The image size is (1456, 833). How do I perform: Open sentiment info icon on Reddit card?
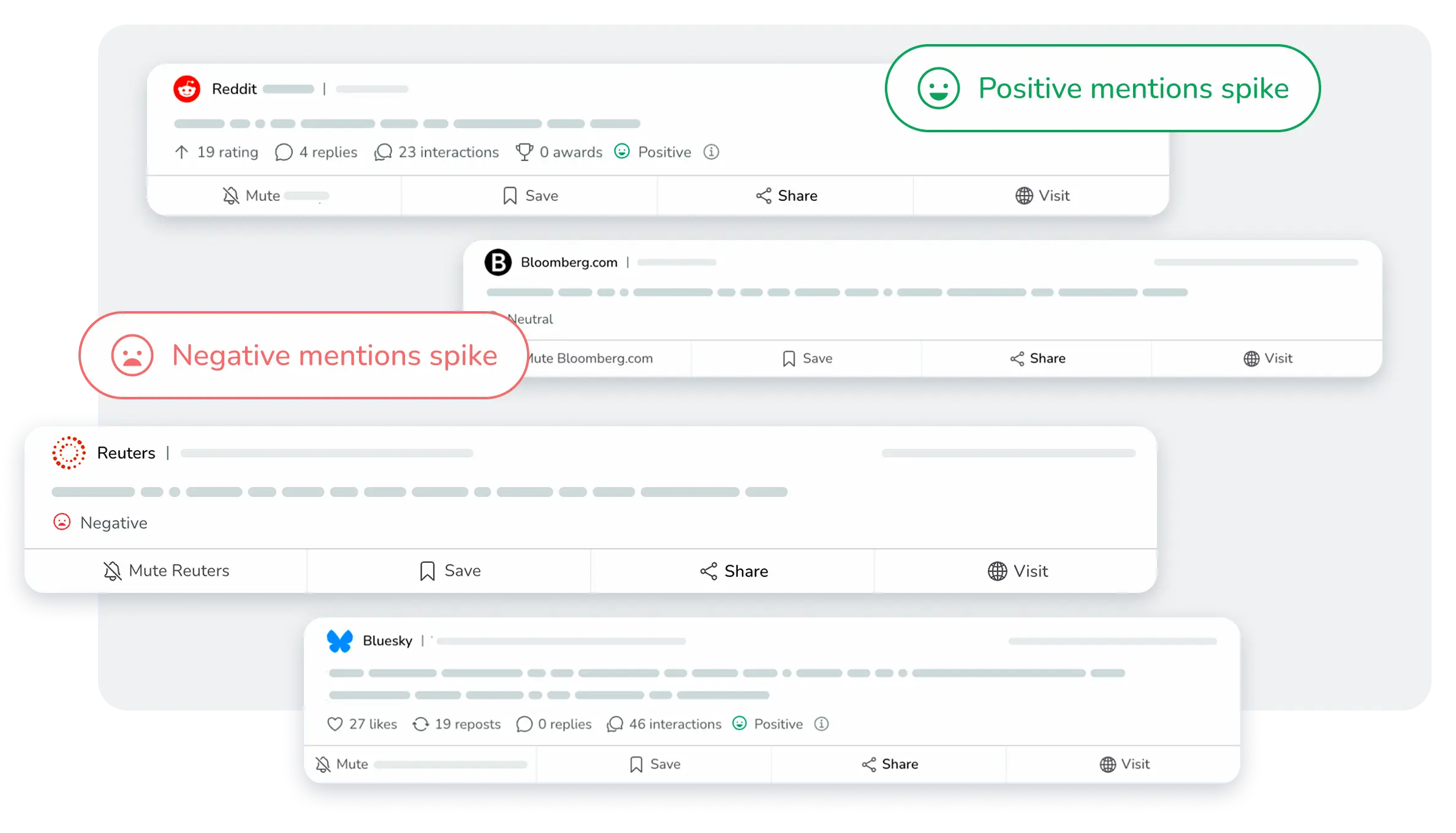coord(711,152)
